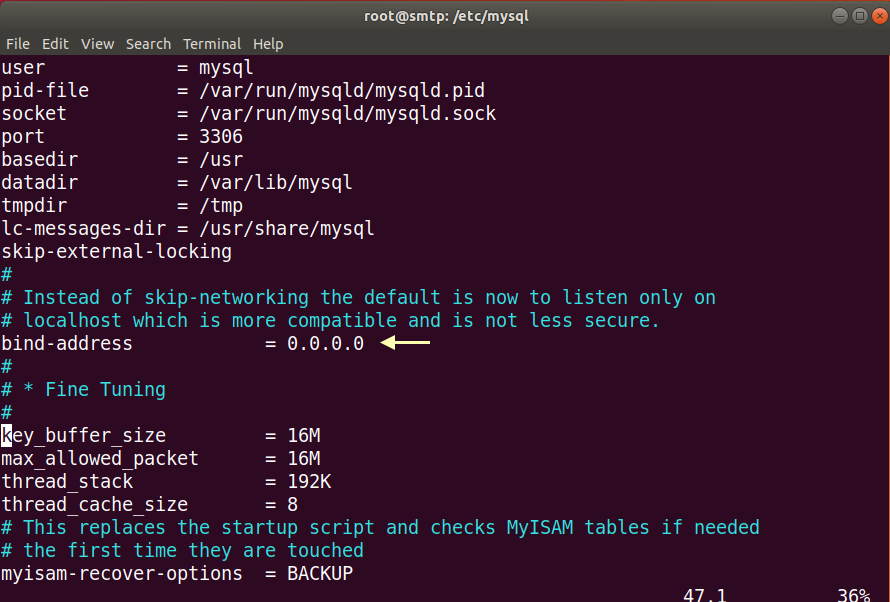Click the 36% scroll position indicator
890x602 pixels.
click(854, 594)
